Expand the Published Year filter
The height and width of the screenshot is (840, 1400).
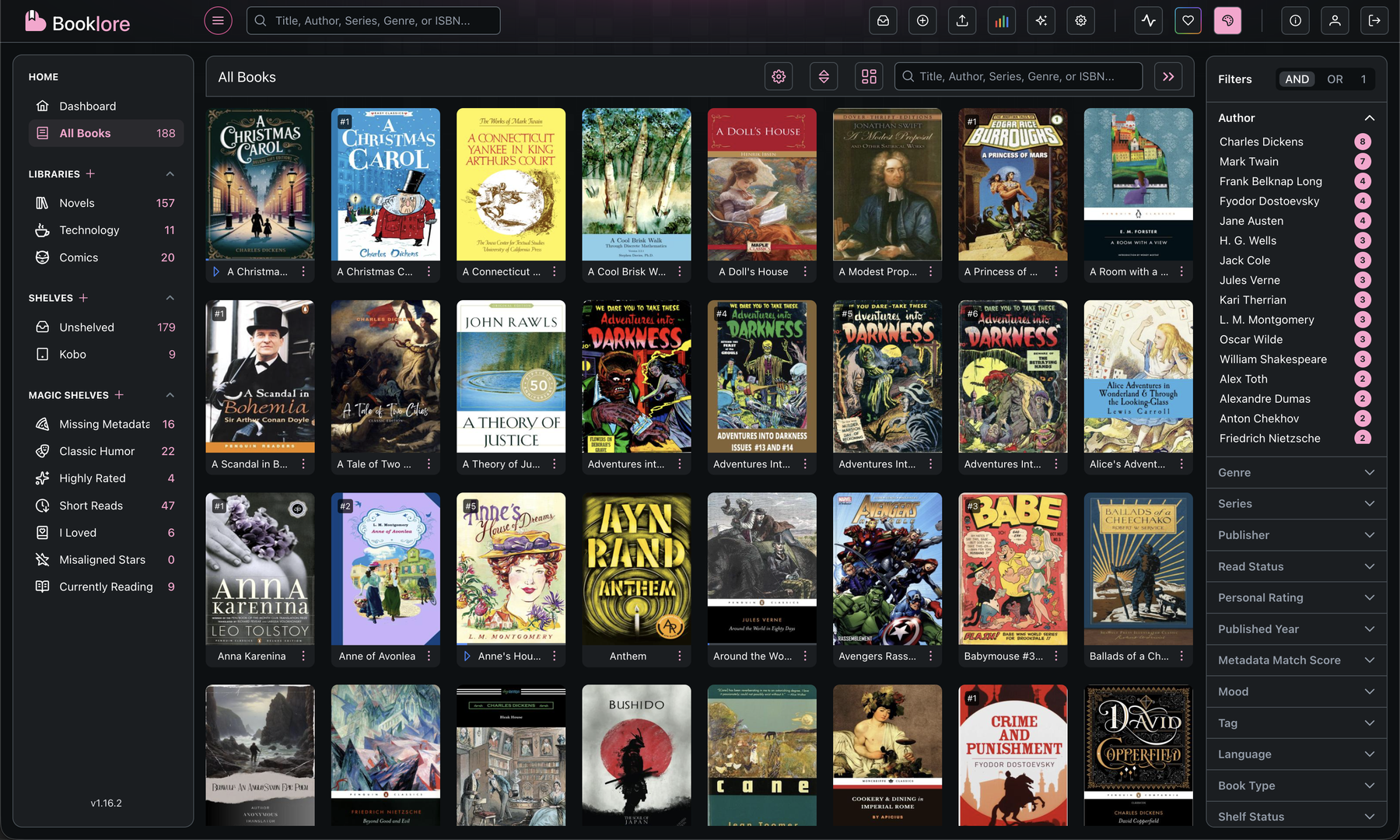[x=1296, y=628]
